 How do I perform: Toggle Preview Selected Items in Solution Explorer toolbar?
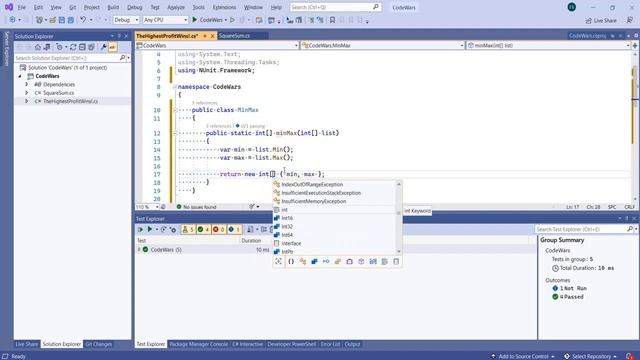pos(112,47)
